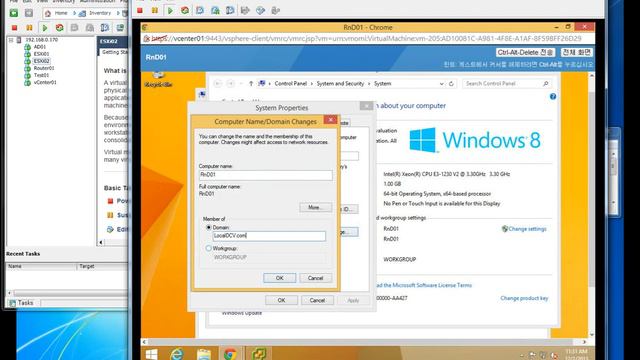The width and height of the screenshot is (640, 360).
Task: Click Reset icon in vSphere Client toolbar
Action: pyautogui.click(x=60, y=28)
